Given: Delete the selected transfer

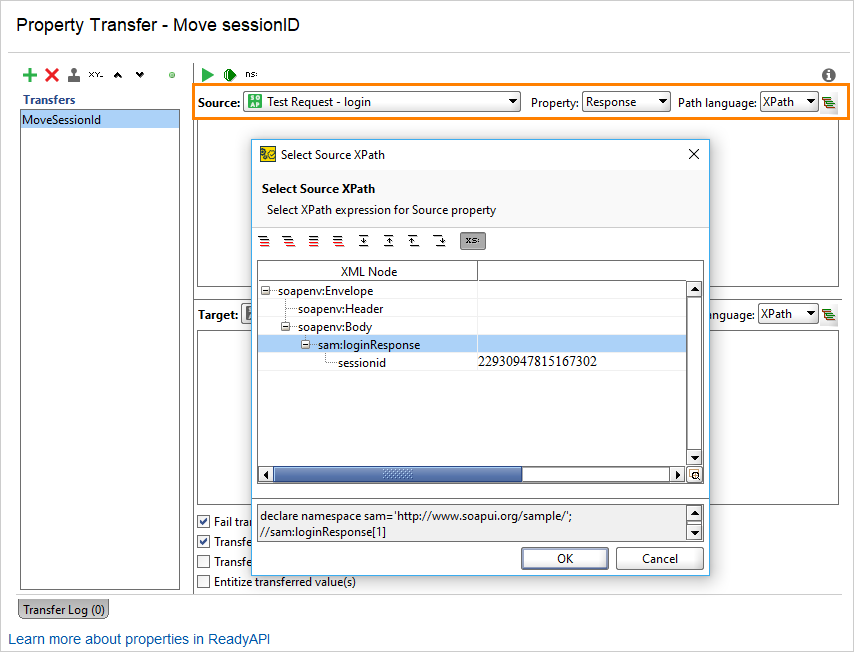Looking at the screenshot, I should point(52,74).
